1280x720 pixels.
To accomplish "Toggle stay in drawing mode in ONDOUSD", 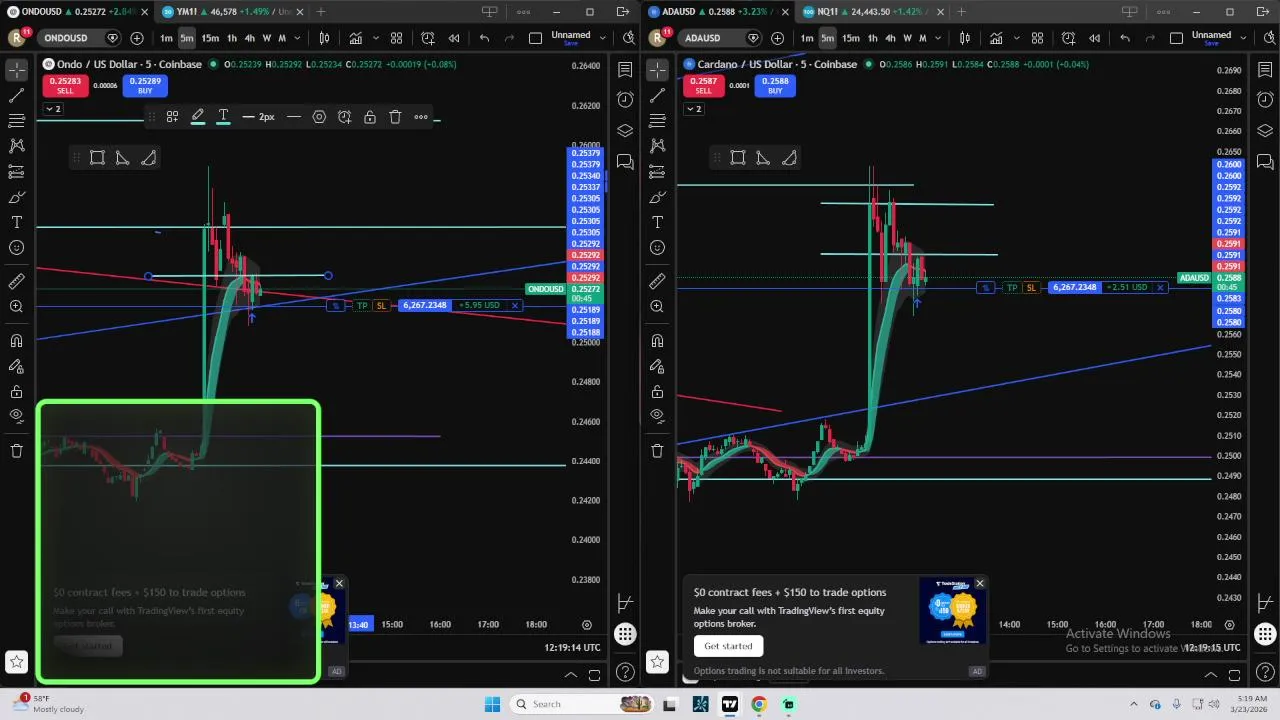I will pos(17,367).
